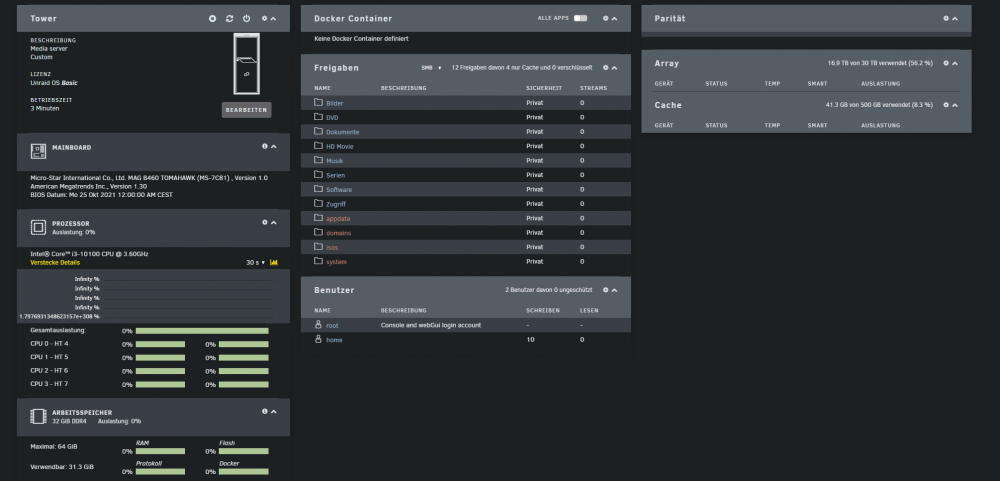Click the Privat security value for Bilder
Image resolution: width=1000 pixels, height=481 pixels.
534,103
